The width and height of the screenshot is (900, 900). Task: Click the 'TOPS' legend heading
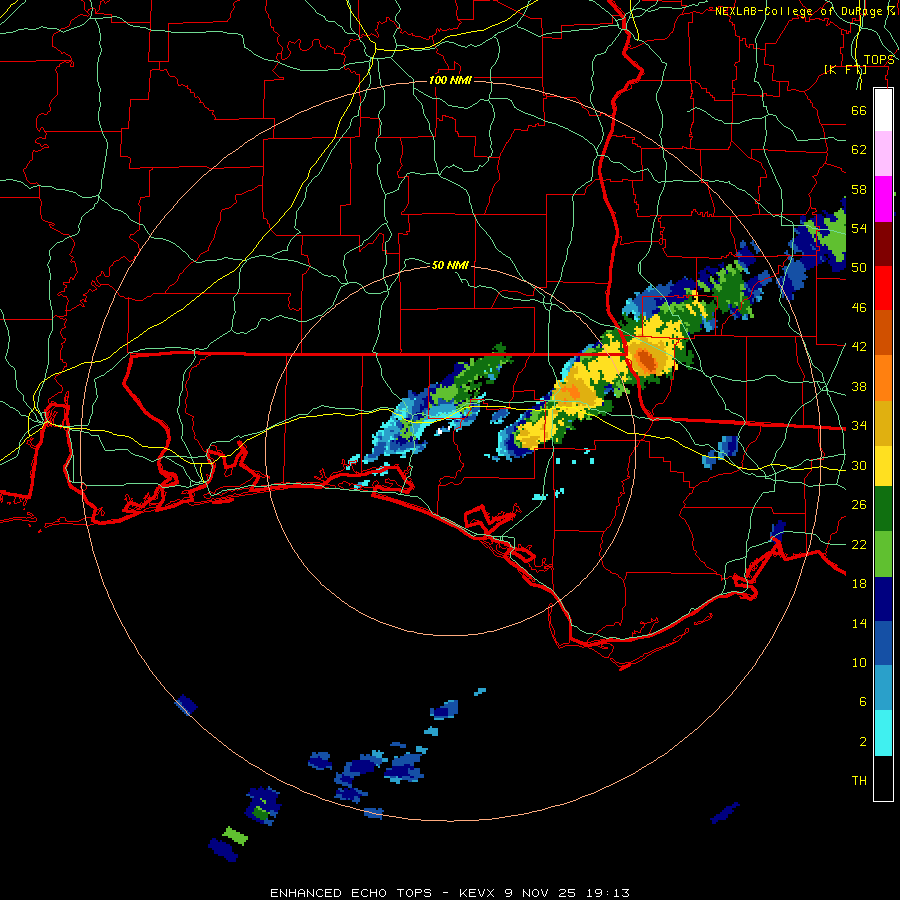[x=879, y=60]
